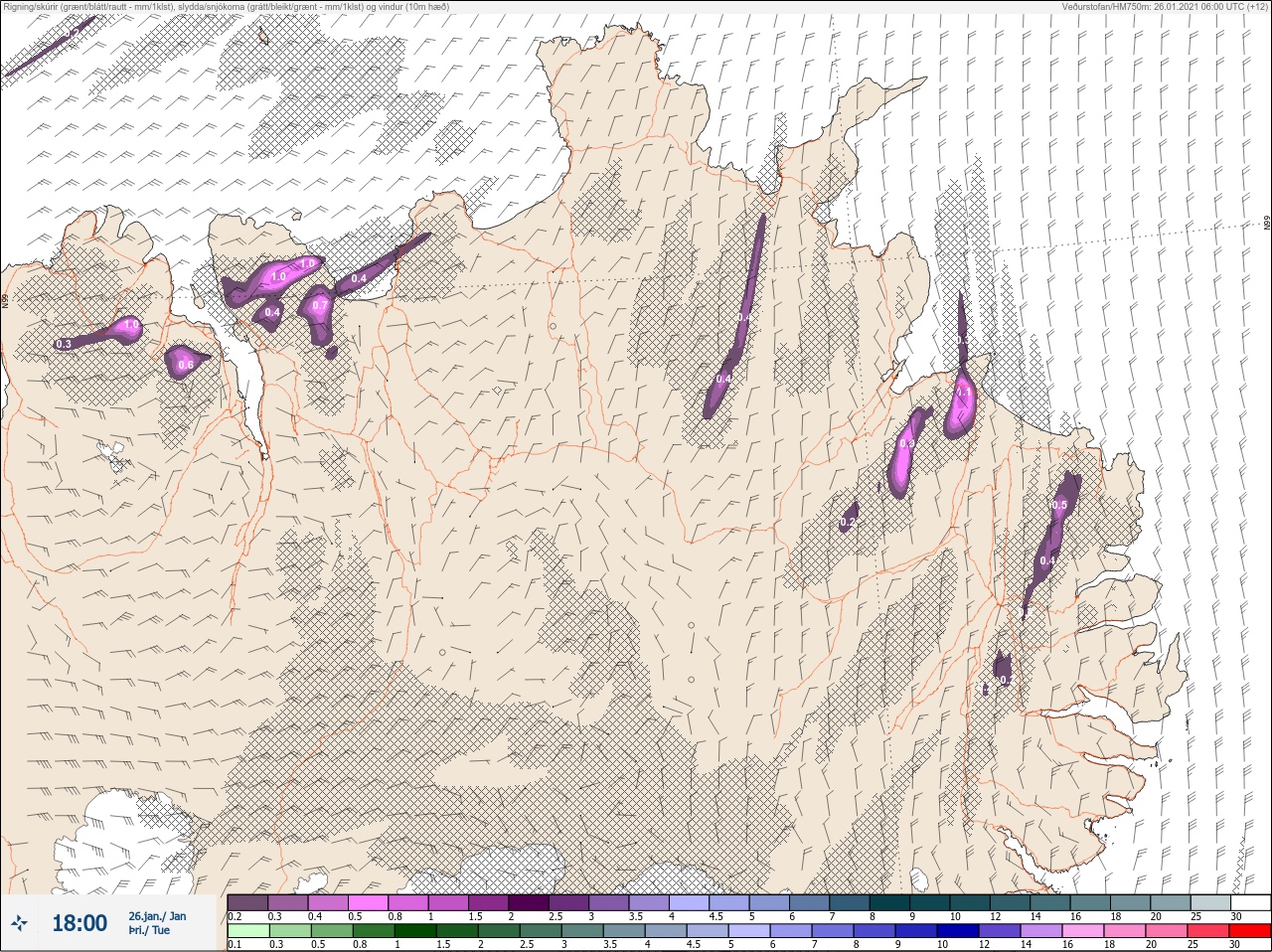Screen dimensions: 1272x952
Task: Click the Veðurstofan compass logo icon
Action: tap(19, 923)
